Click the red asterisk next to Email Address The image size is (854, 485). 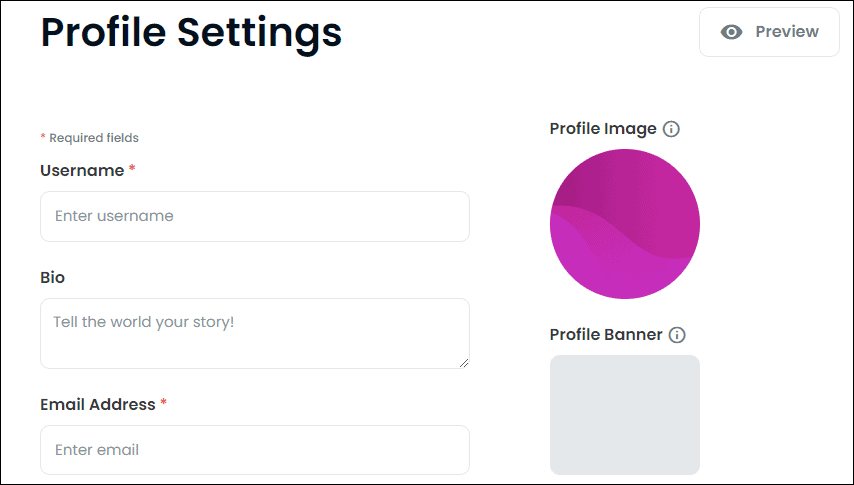coord(164,404)
